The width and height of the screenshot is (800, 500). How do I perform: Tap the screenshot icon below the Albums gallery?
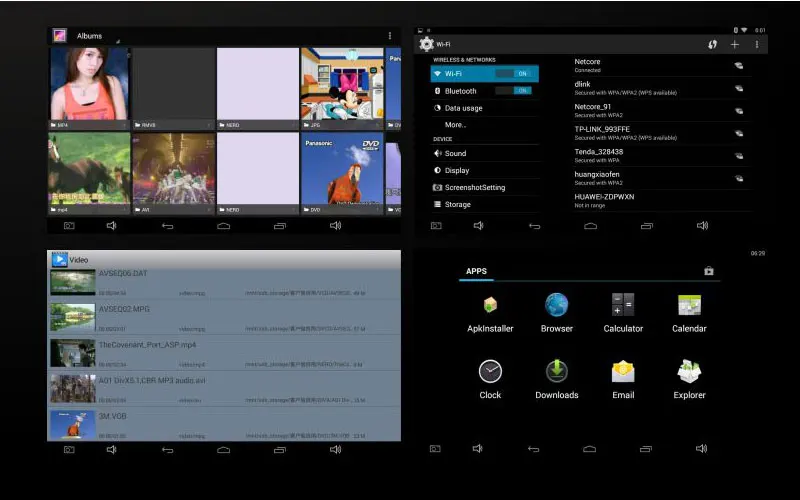69,226
